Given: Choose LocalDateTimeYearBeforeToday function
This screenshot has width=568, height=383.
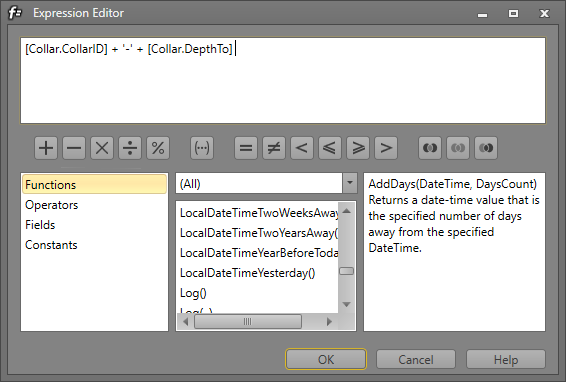Looking at the screenshot, I should 259,253.
